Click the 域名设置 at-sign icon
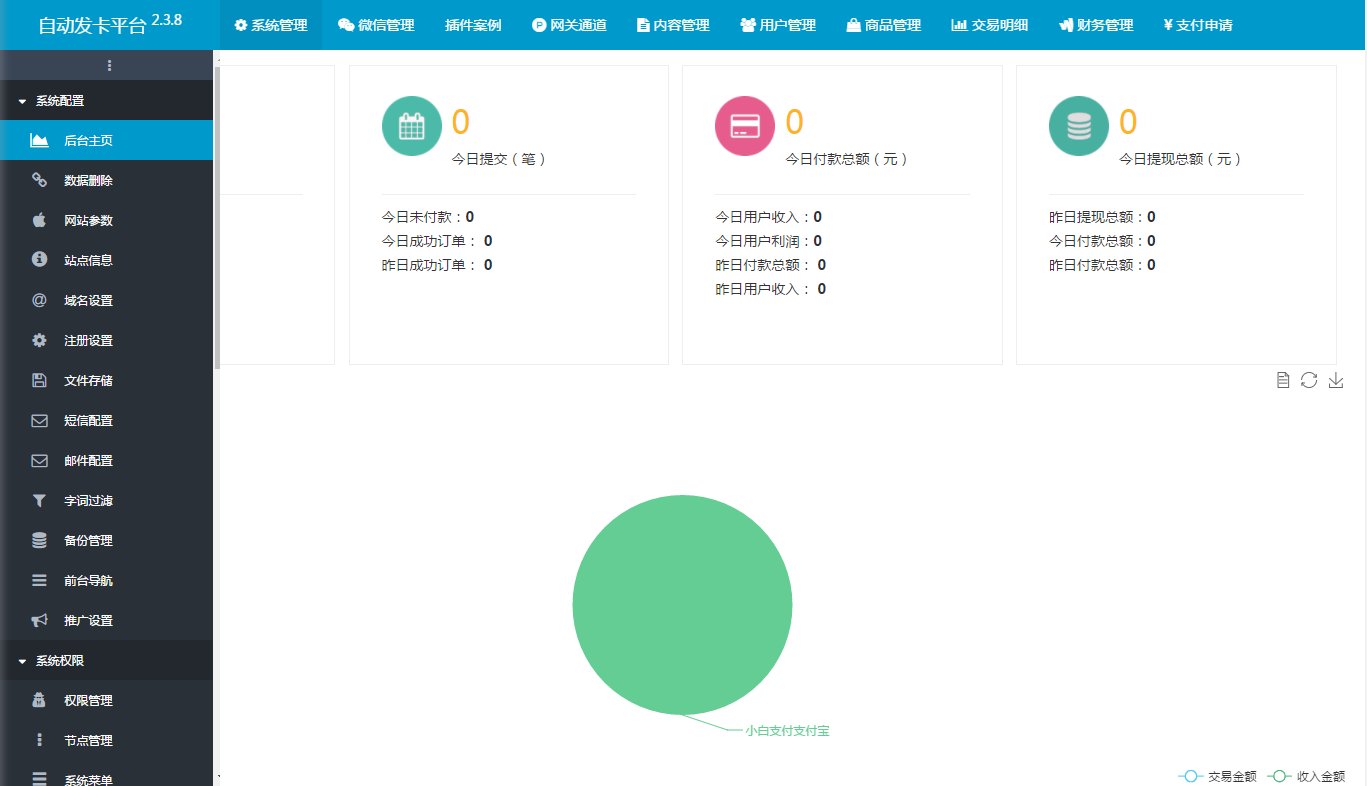Screen dimensions: 1367x786 click(x=40, y=300)
